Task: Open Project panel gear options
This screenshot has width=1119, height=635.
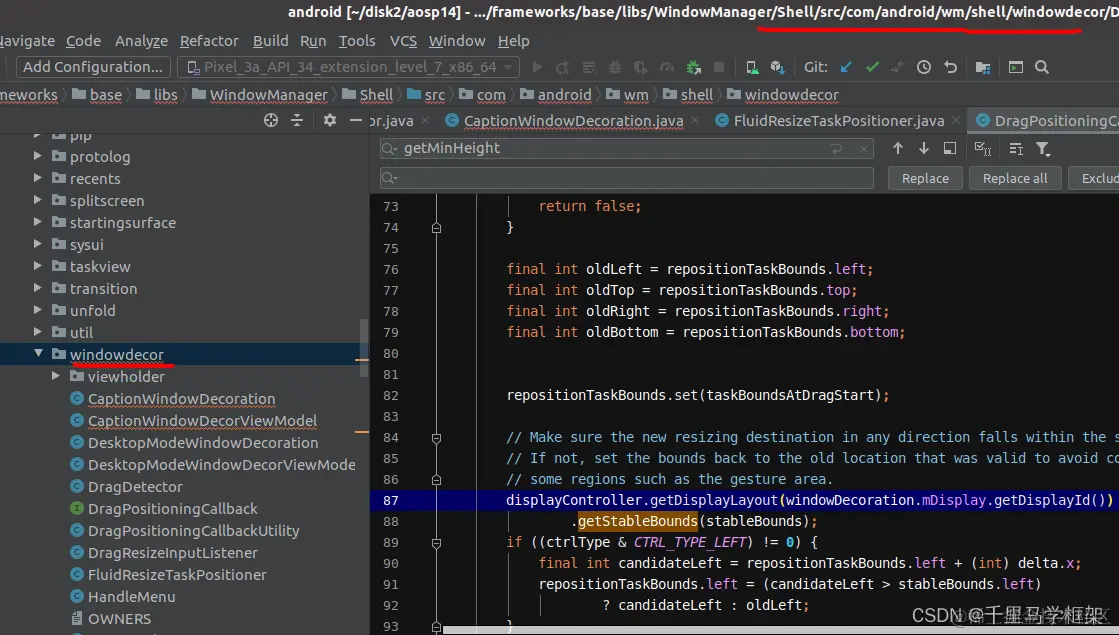Action: coord(330,121)
